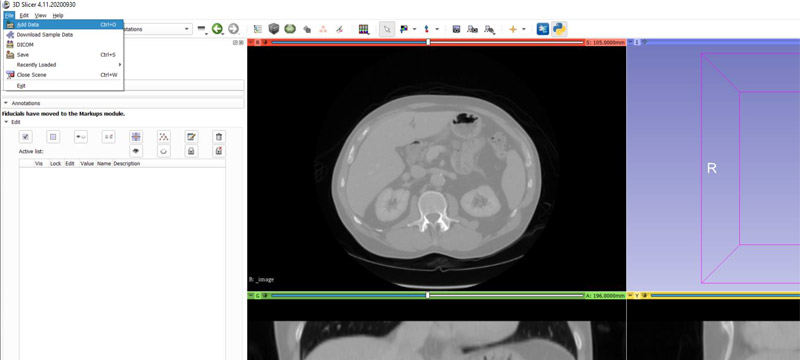This screenshot has width=800, height=360.
Task: Open the module history dropdown
Action: 202,29
